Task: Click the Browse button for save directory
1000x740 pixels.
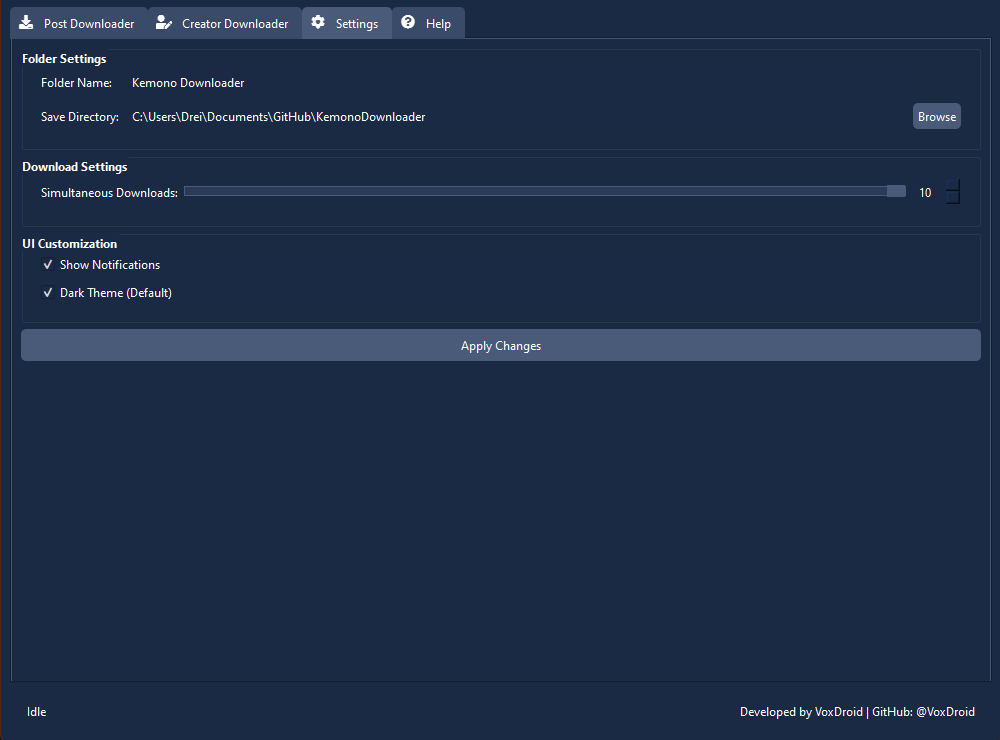Action: tap(936, 116)
